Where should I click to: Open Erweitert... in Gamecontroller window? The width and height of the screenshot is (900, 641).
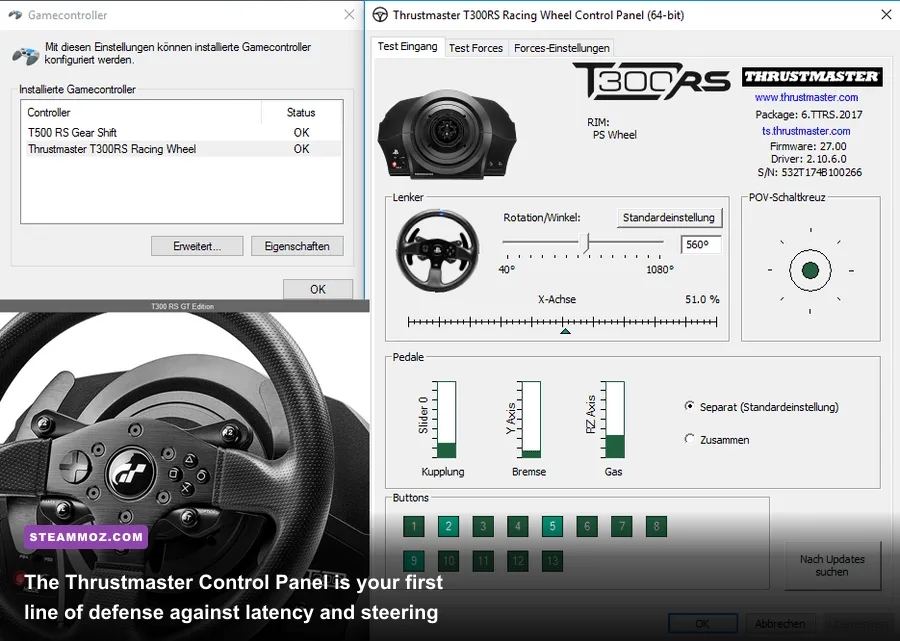click(x=197, y=246)
